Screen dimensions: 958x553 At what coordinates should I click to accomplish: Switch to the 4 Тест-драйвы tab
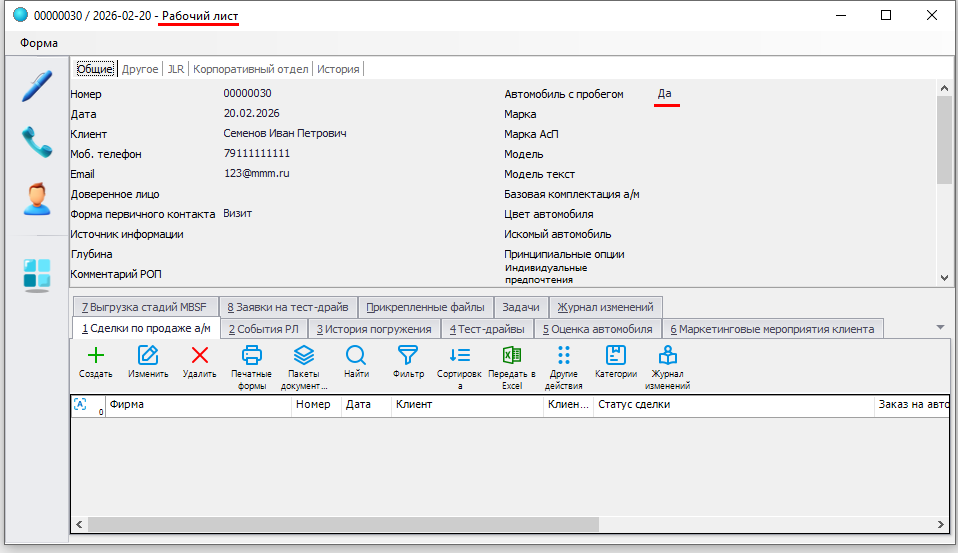(487, 329)
